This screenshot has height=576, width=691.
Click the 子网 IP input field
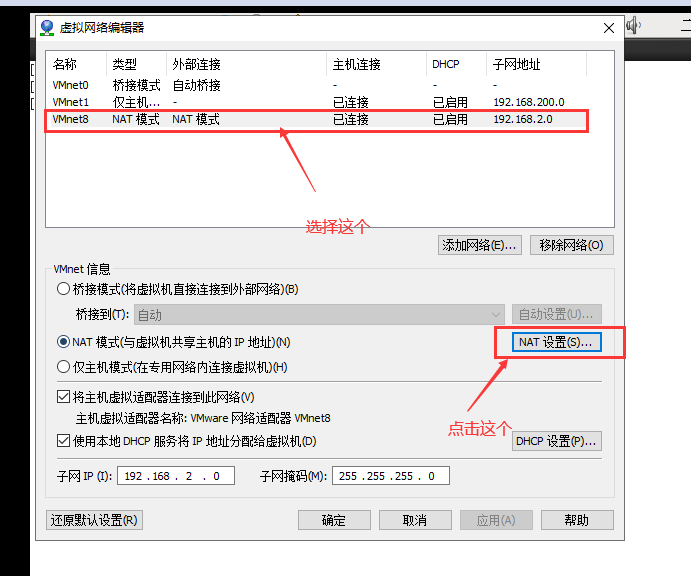pos(176,476)
